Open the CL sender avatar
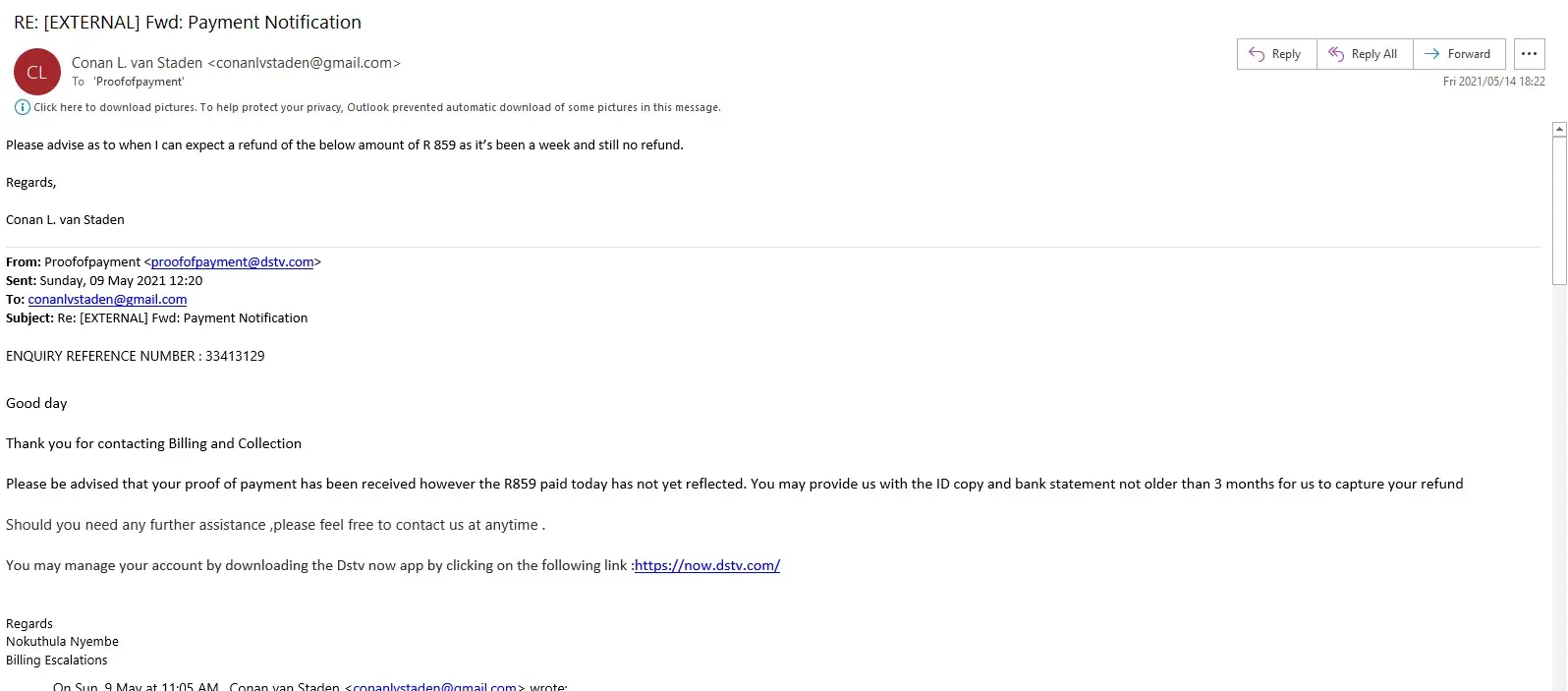 tap(37, 72)
